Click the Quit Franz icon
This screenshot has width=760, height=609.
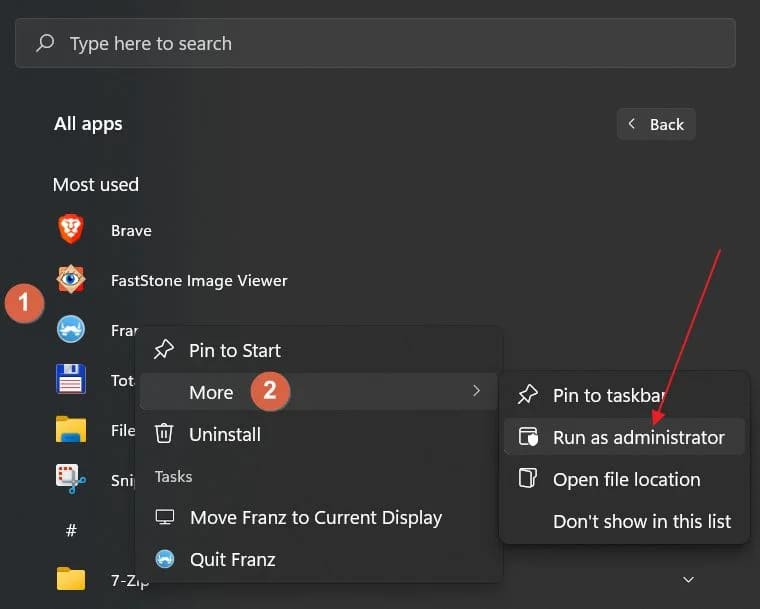coord(165,559)
